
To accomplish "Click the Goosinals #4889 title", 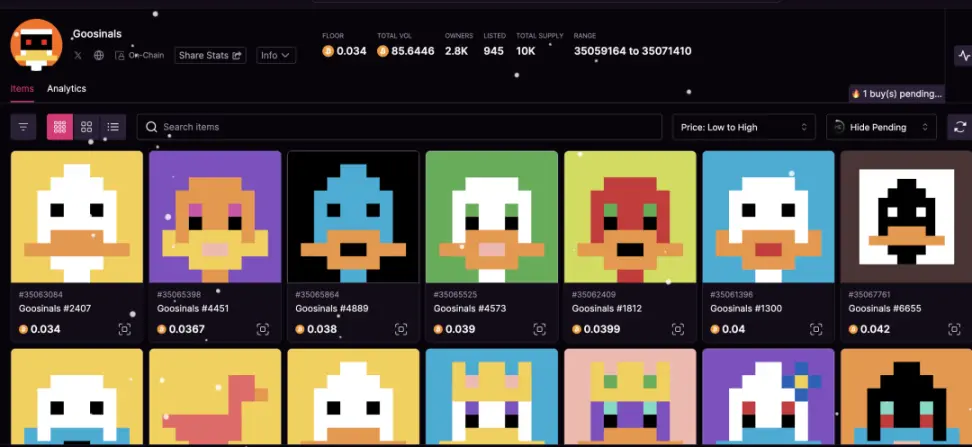I will [x=331, y=309].
